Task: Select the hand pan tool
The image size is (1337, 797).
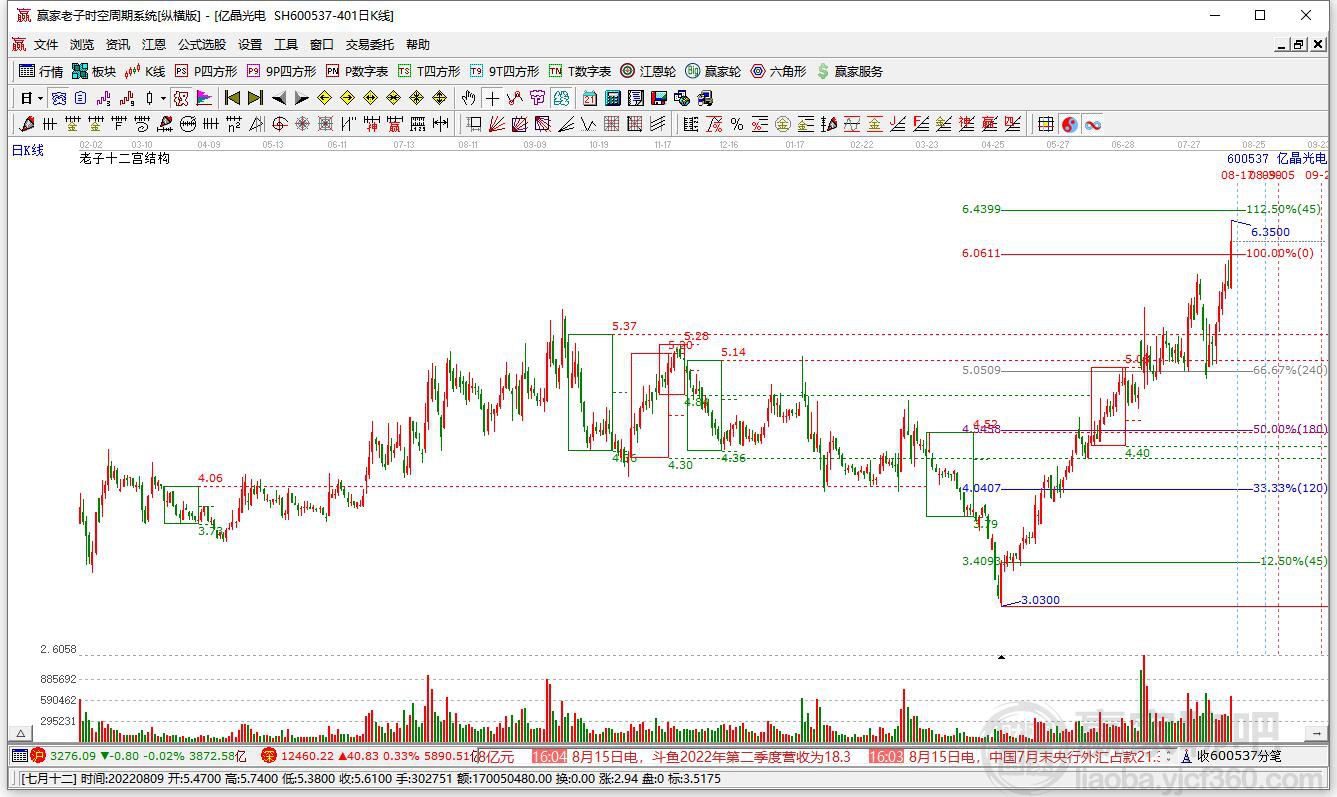Action: [x=469, y=98]
